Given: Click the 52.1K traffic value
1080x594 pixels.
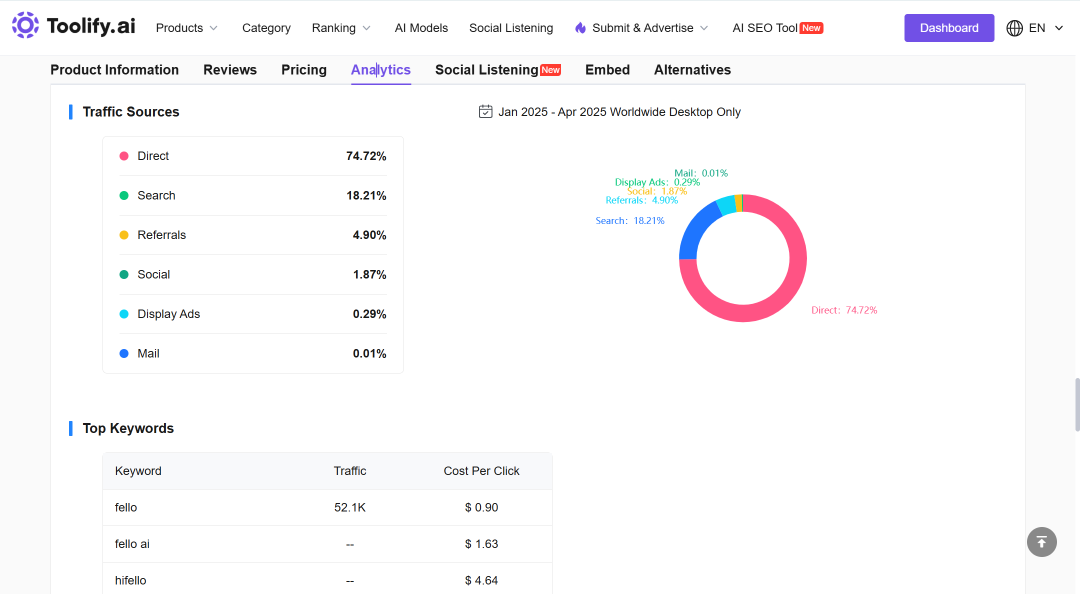Looking at the screenshot, I should 350,507.
